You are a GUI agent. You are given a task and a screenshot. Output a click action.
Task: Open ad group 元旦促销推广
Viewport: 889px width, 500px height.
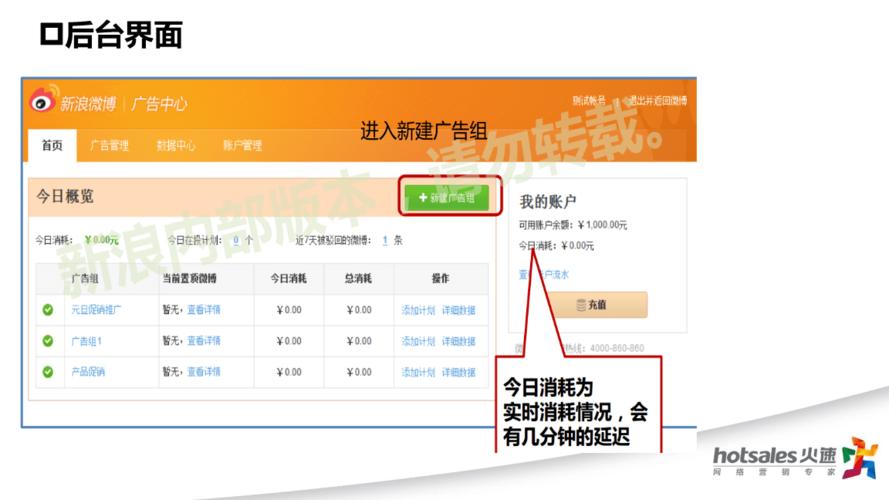tap(96, 310)
